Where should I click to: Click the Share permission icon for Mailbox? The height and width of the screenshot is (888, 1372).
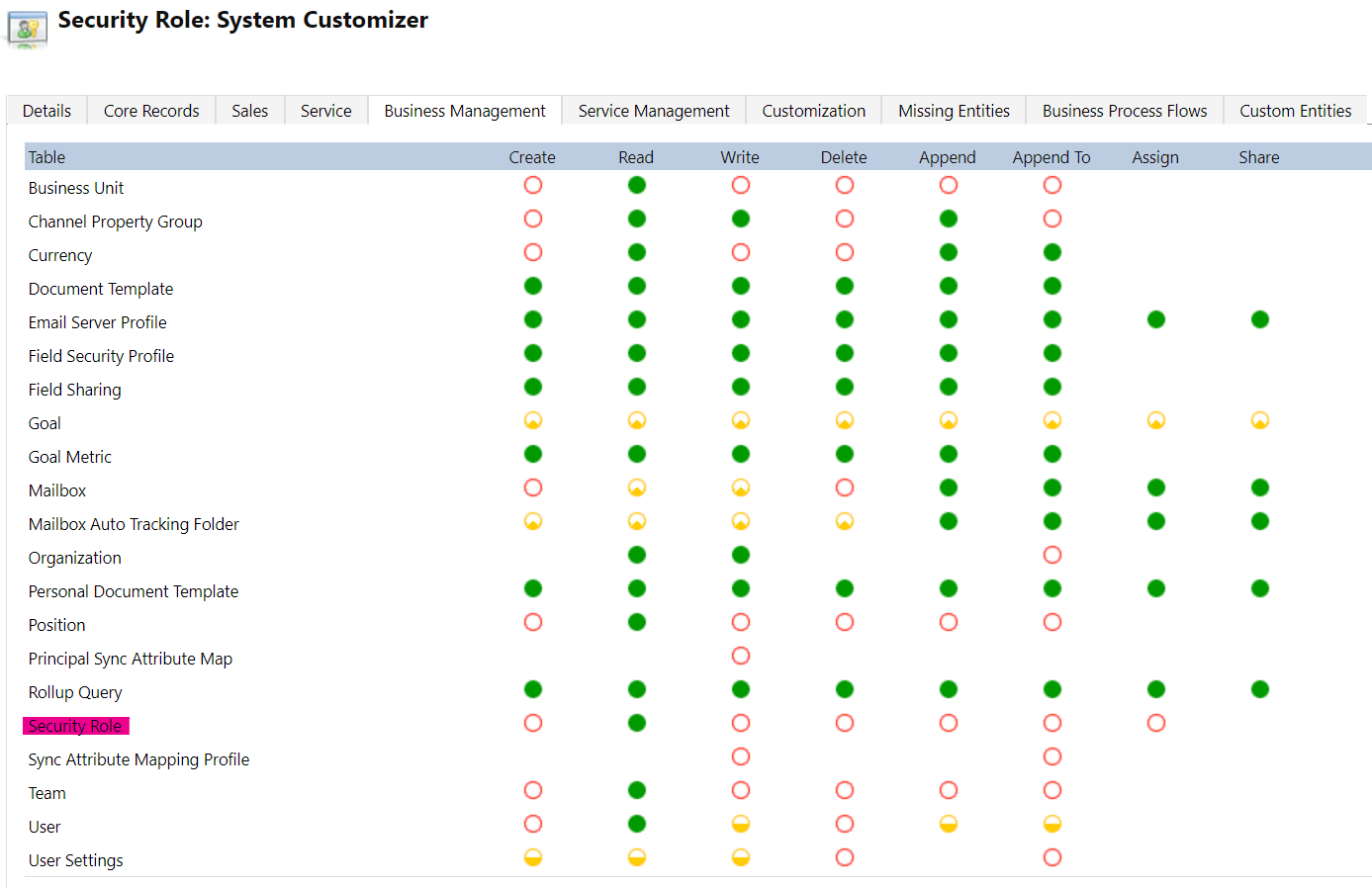tap(1259, 488)
